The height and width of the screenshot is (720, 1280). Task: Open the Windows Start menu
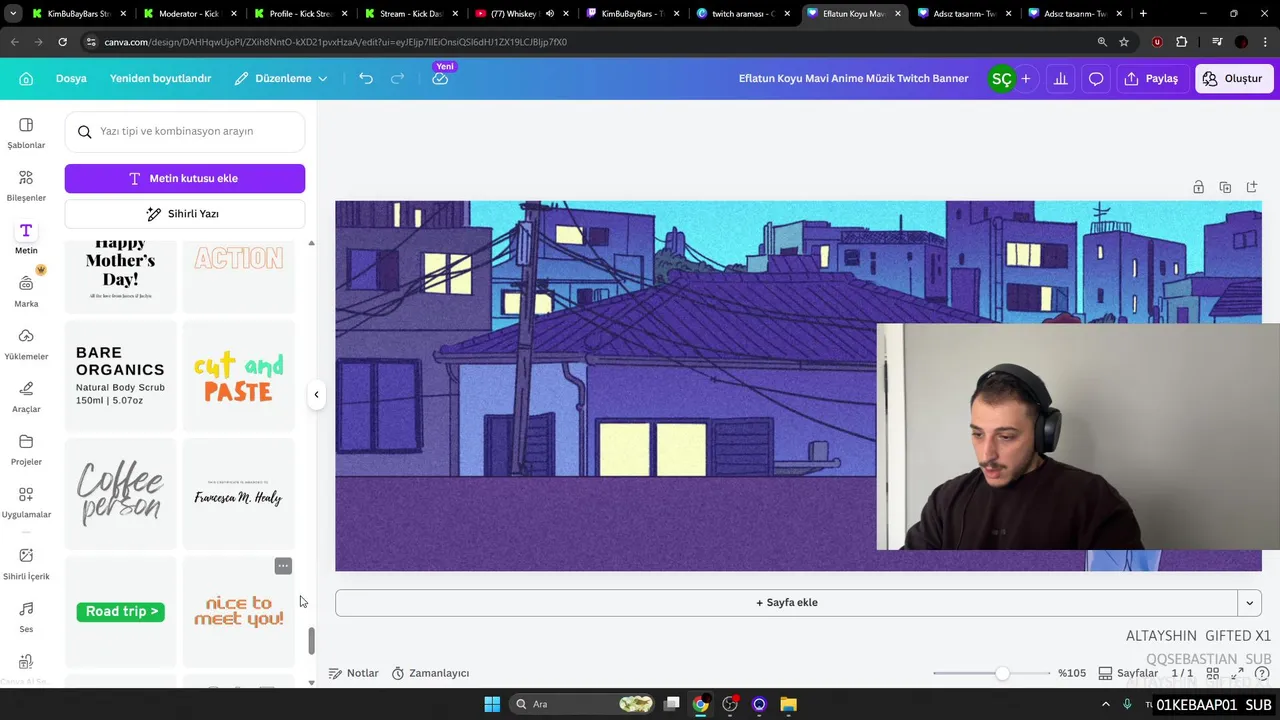click(x=492, y=704)
